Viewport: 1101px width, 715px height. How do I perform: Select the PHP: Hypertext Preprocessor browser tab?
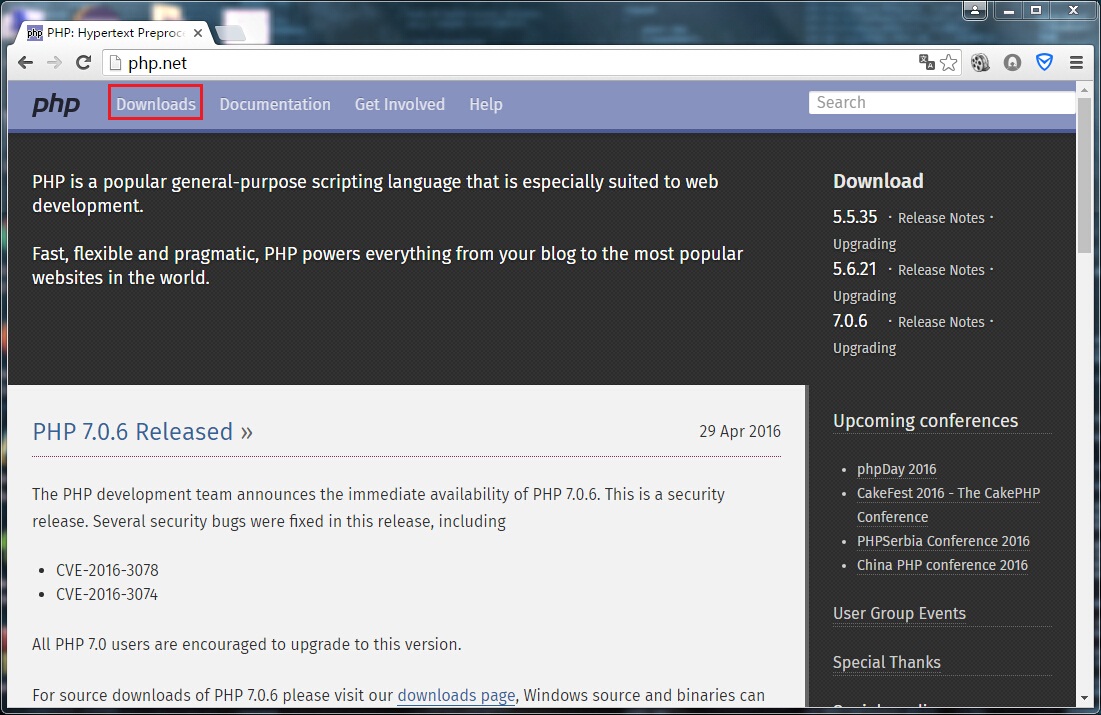tap(112, 33)
